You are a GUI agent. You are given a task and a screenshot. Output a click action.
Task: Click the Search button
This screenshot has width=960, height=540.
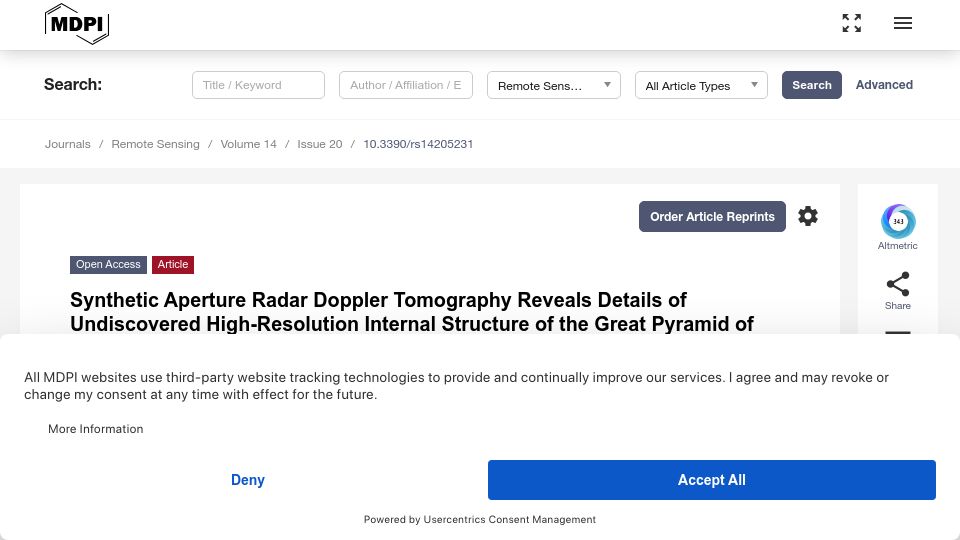tap(811, 85)
